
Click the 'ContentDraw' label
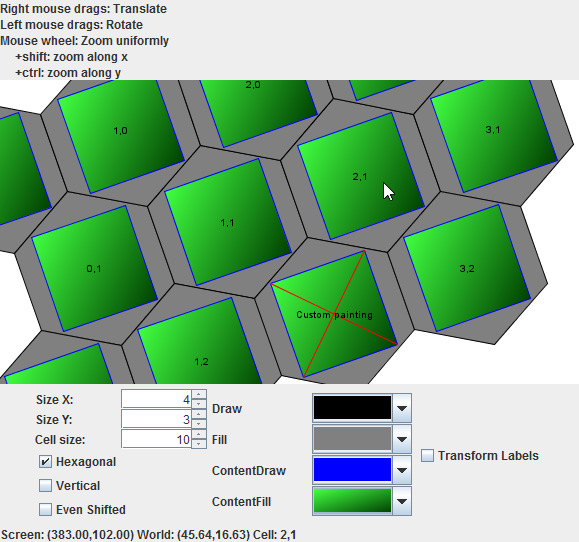249,471
